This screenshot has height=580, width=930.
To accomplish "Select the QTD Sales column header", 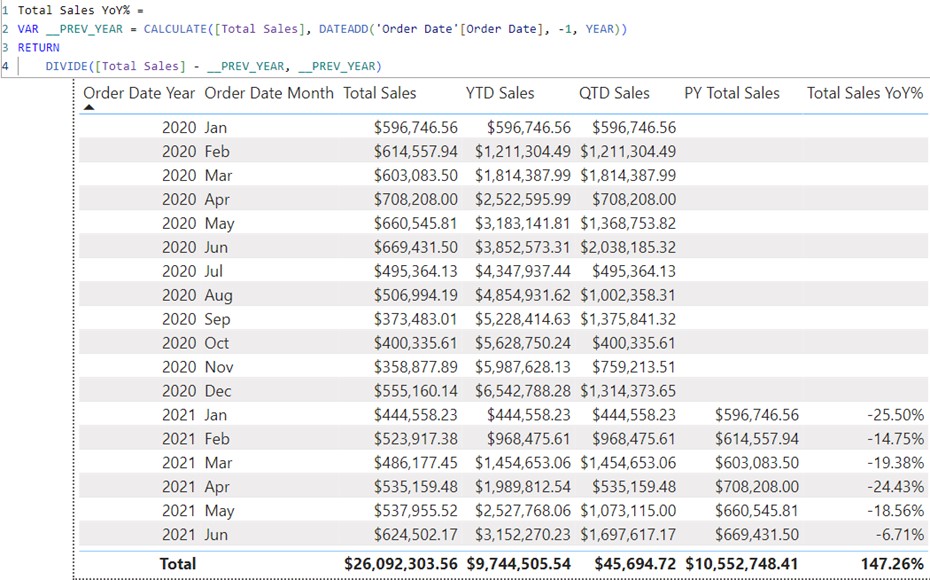I will point(614,93).
